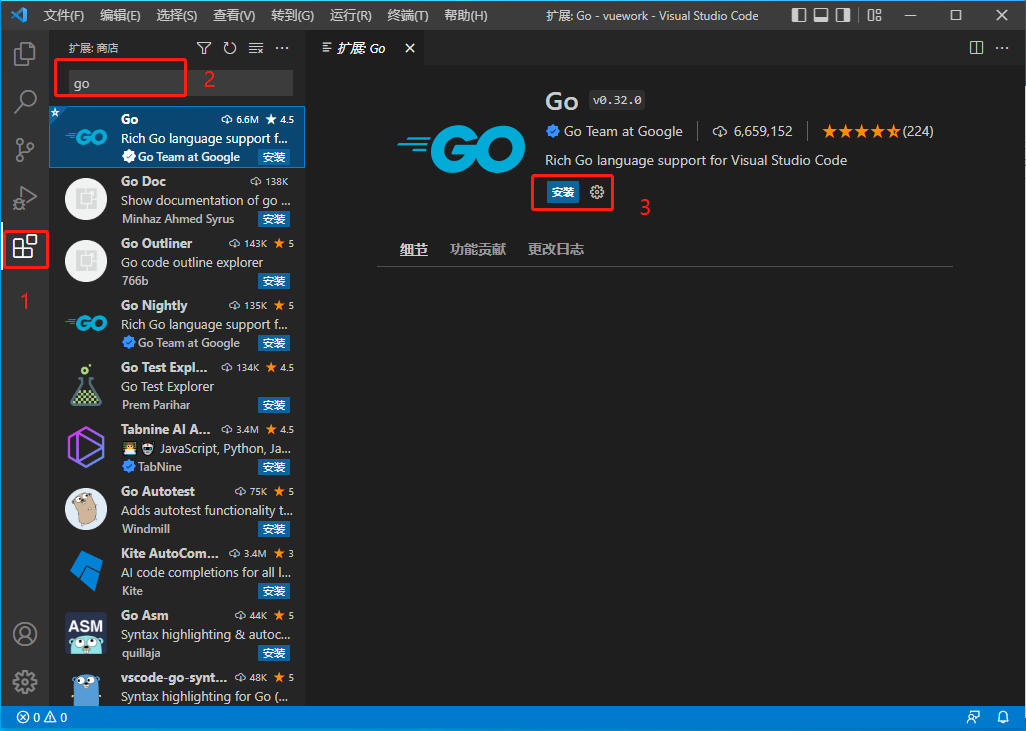
Task: Open the 文件 menu
Action: (x=64, y=15)
